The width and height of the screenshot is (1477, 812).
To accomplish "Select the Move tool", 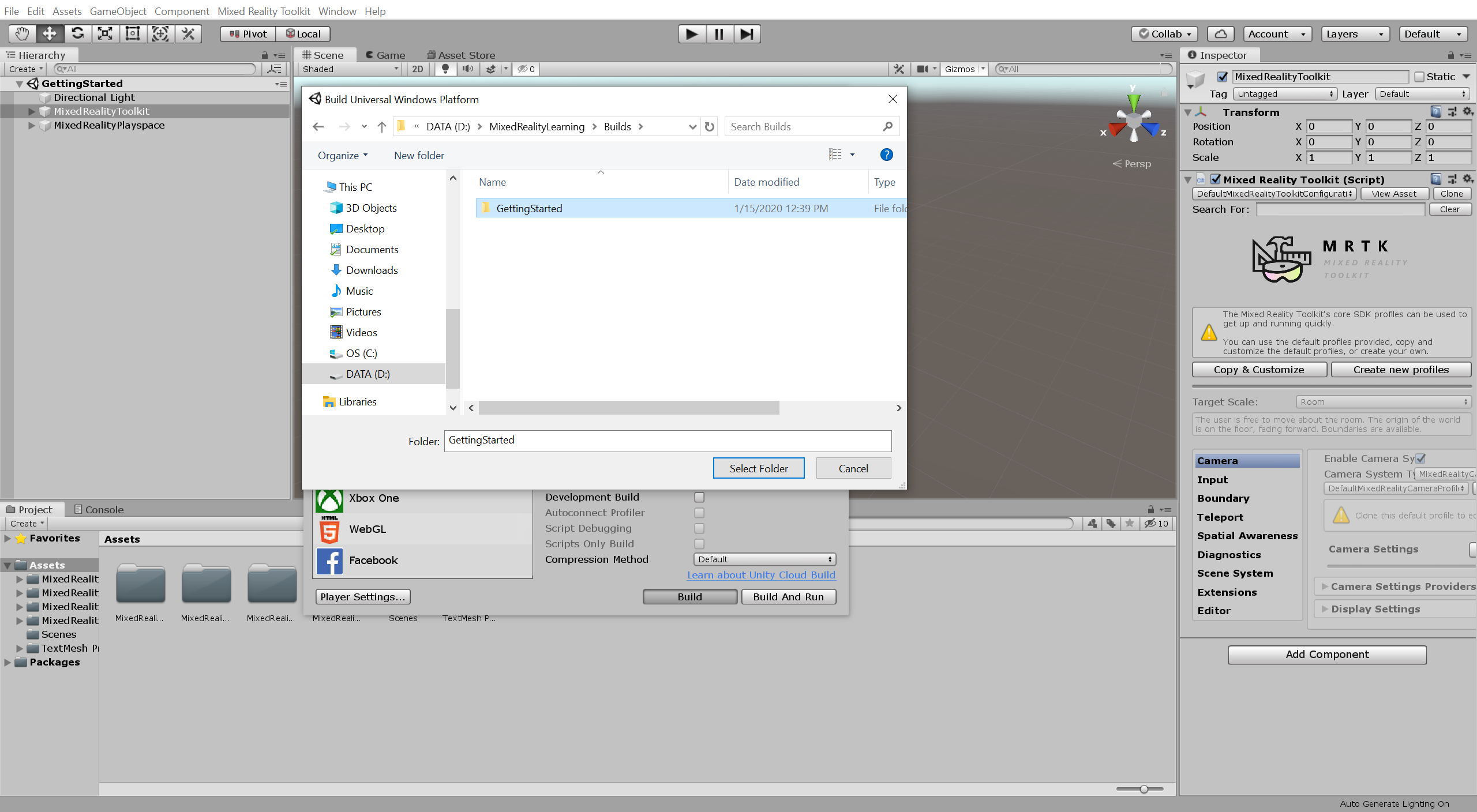I will (50, 34).
